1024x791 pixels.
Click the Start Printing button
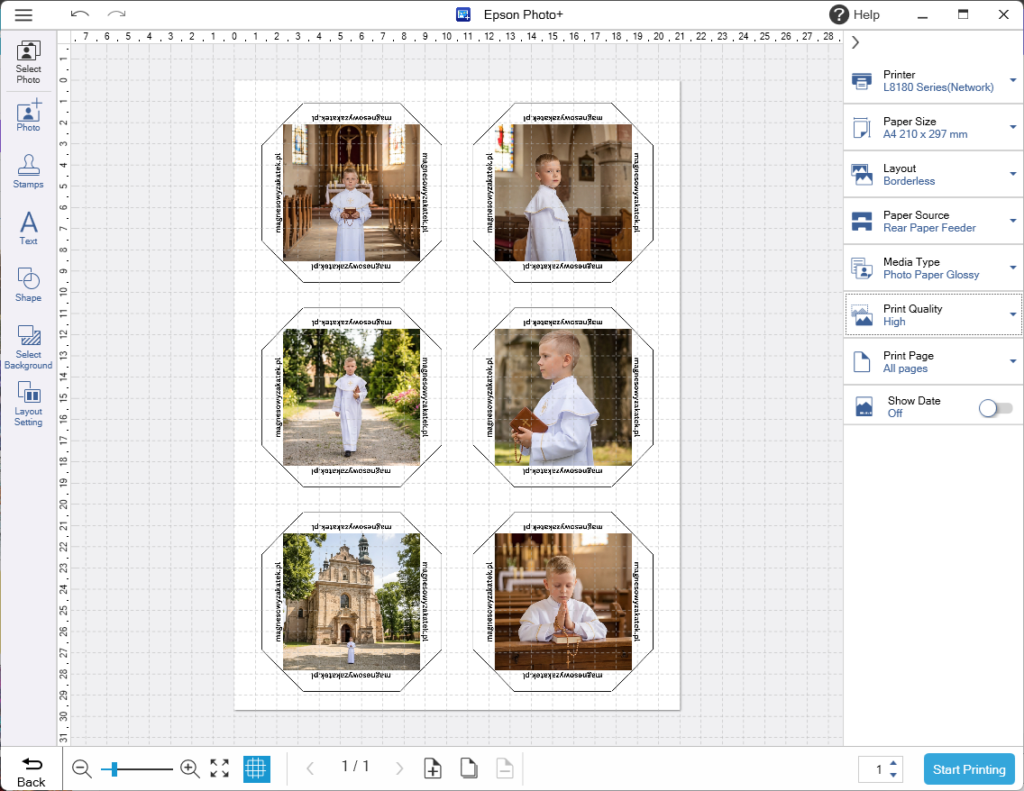968,769
